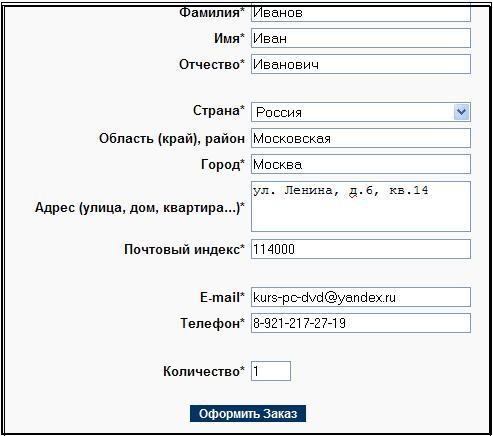This screenshot has width=493, height=436.
Task: Click the Область (край), район label
Action: click(x=172, y=138)
